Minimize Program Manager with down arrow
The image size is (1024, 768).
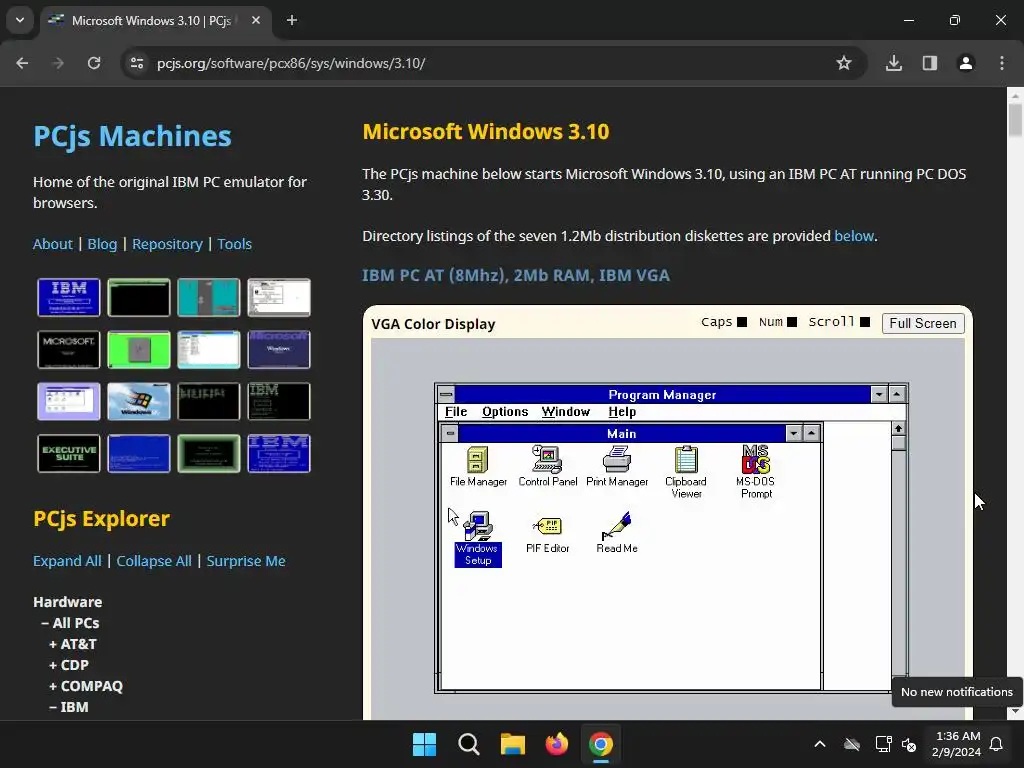[879, 394]
